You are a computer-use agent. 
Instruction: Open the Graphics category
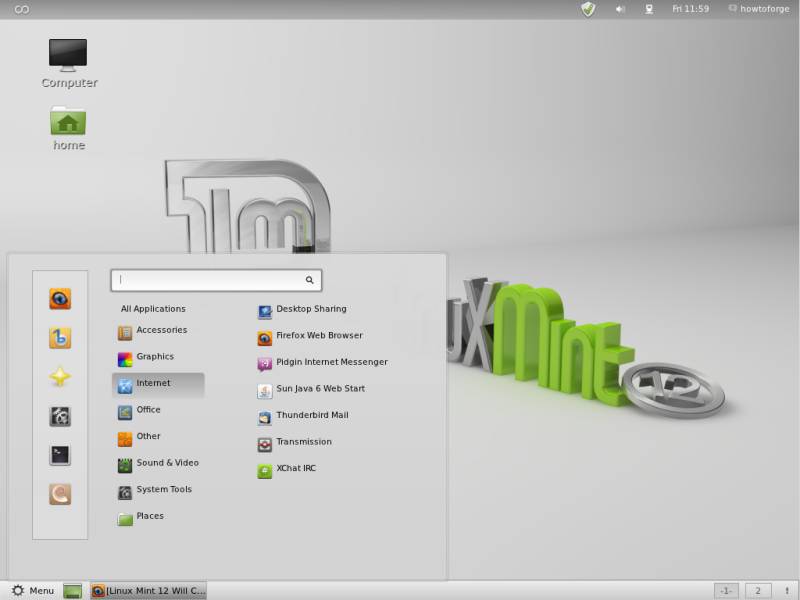(158, 358)
